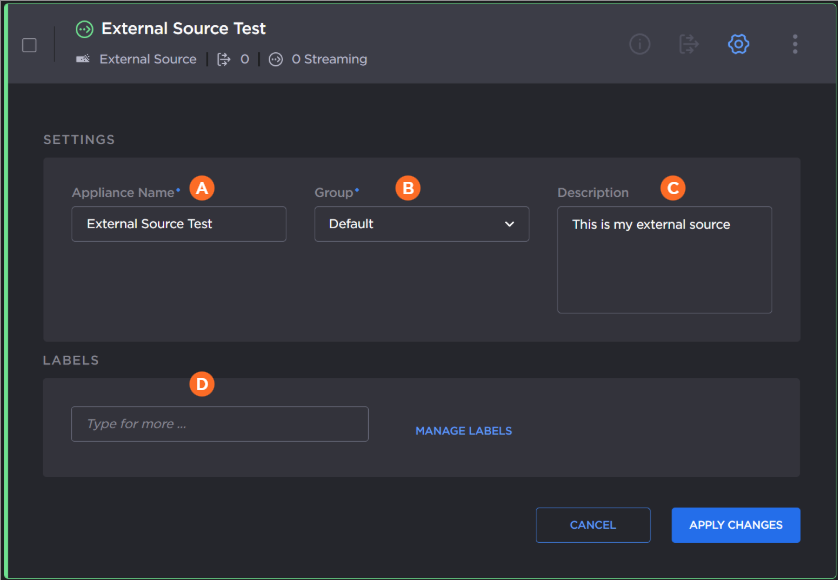The height and width of the screenshot is (580, 838).
Task: Select the orange B marker by Group
Action: (x=407, y=187)
